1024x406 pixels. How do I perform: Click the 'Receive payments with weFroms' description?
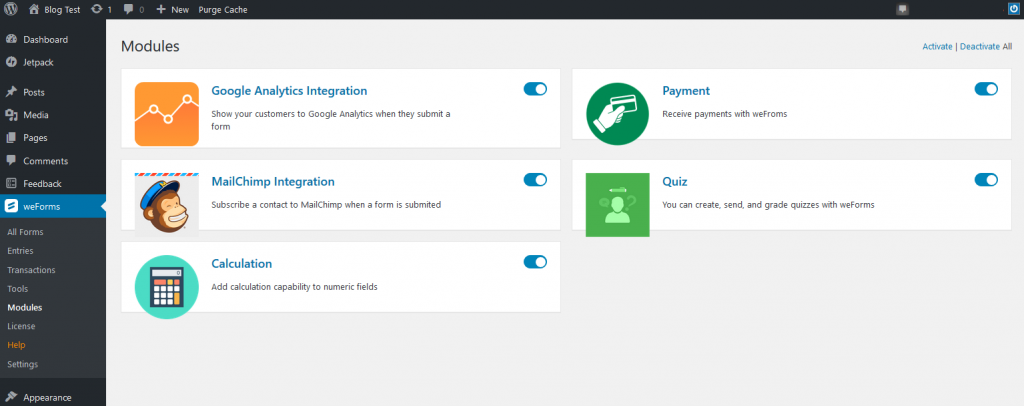[725, 114]
